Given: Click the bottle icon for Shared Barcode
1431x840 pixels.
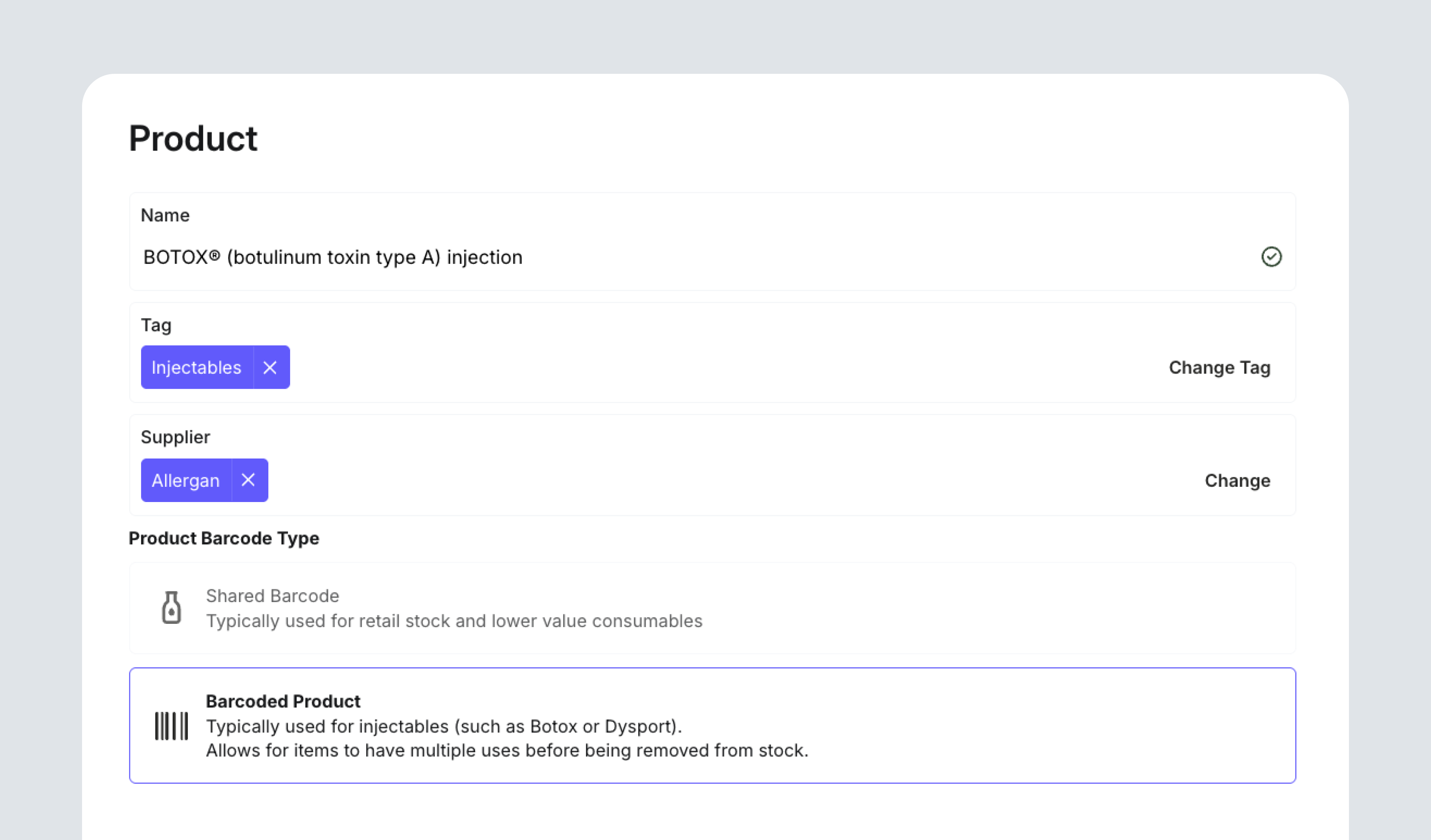Looking at the screenshot, I should point(171,608).
